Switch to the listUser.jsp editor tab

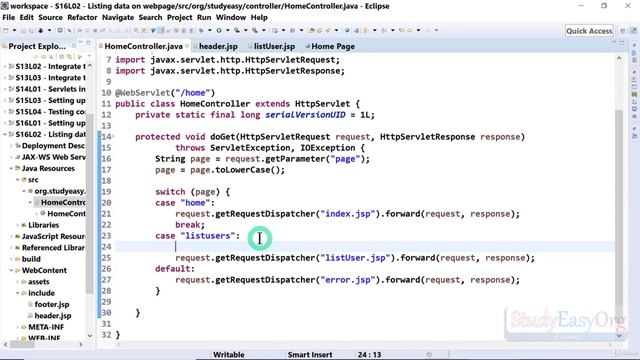click(x=274, y=46)
